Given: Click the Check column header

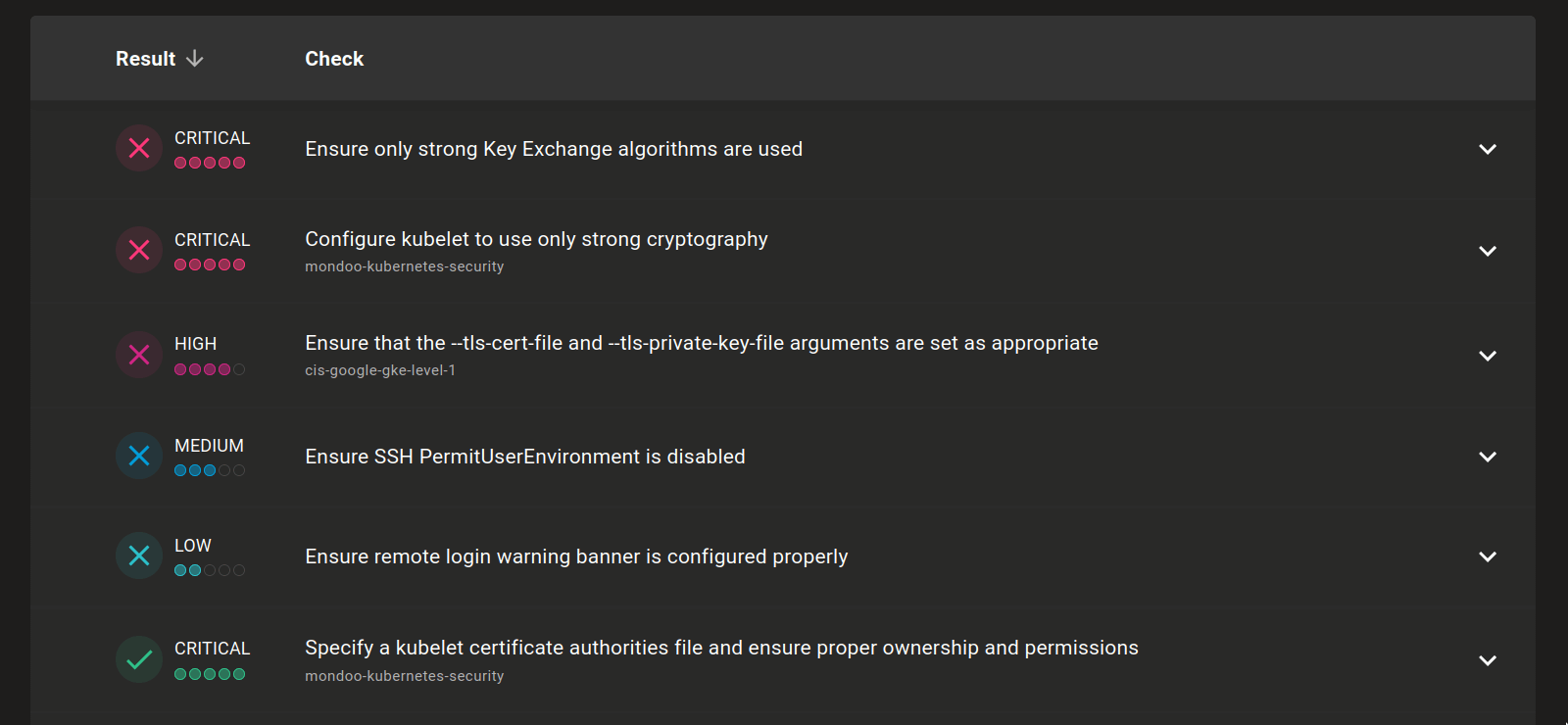Looking at the screenshot, I should tap(334, 59).
